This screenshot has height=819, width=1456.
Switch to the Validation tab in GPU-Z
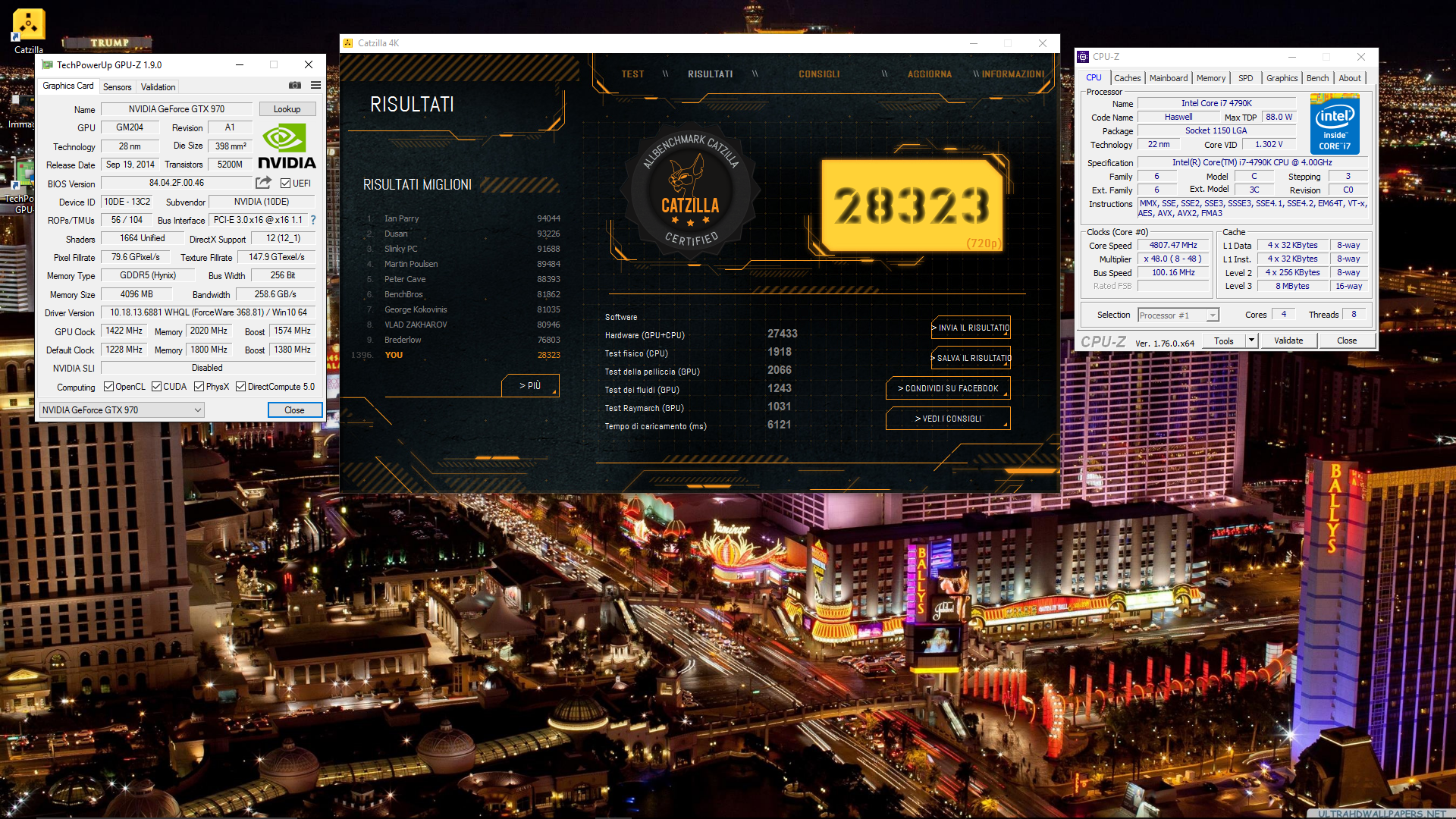158,87
